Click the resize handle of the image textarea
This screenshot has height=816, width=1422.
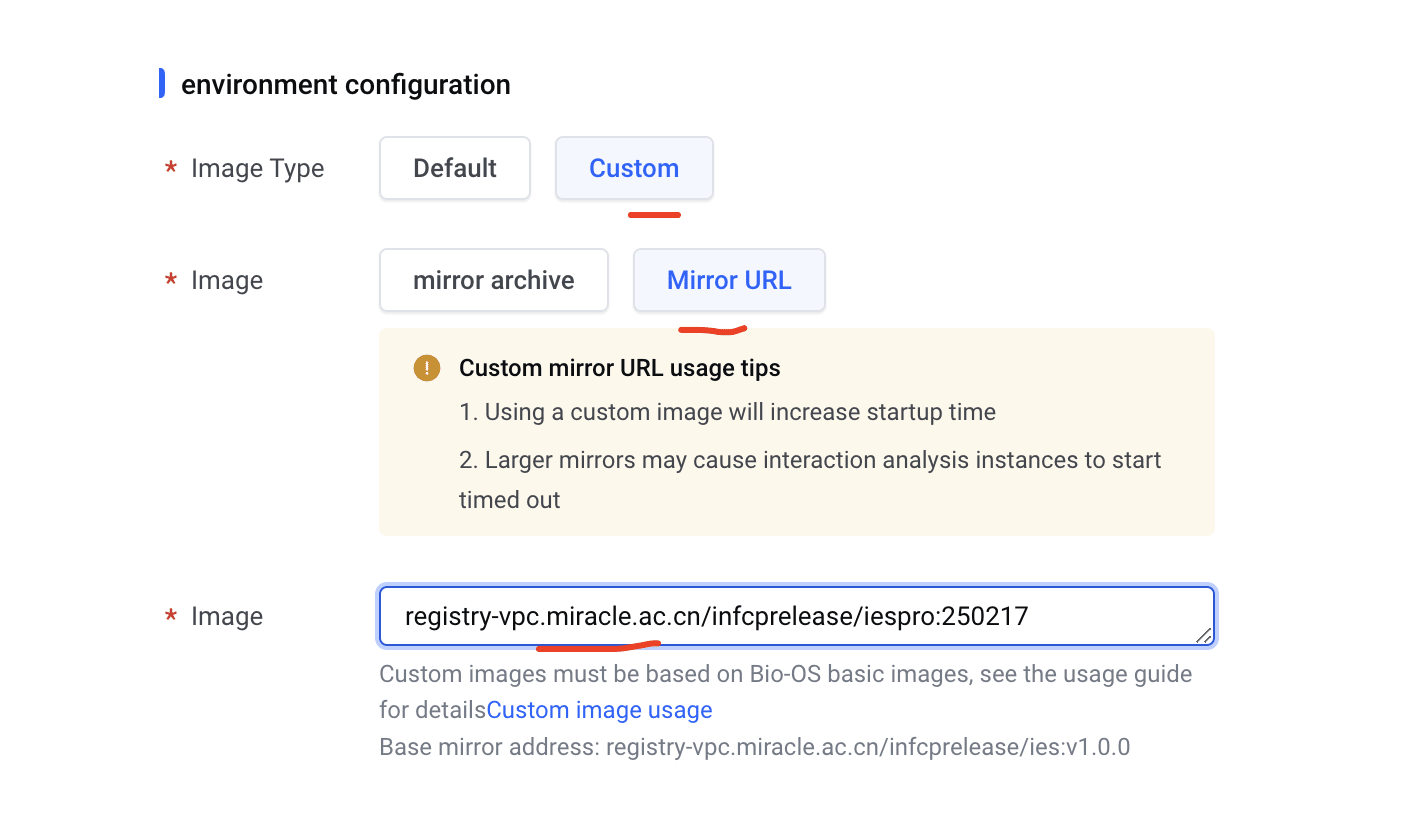[1204, 636]
